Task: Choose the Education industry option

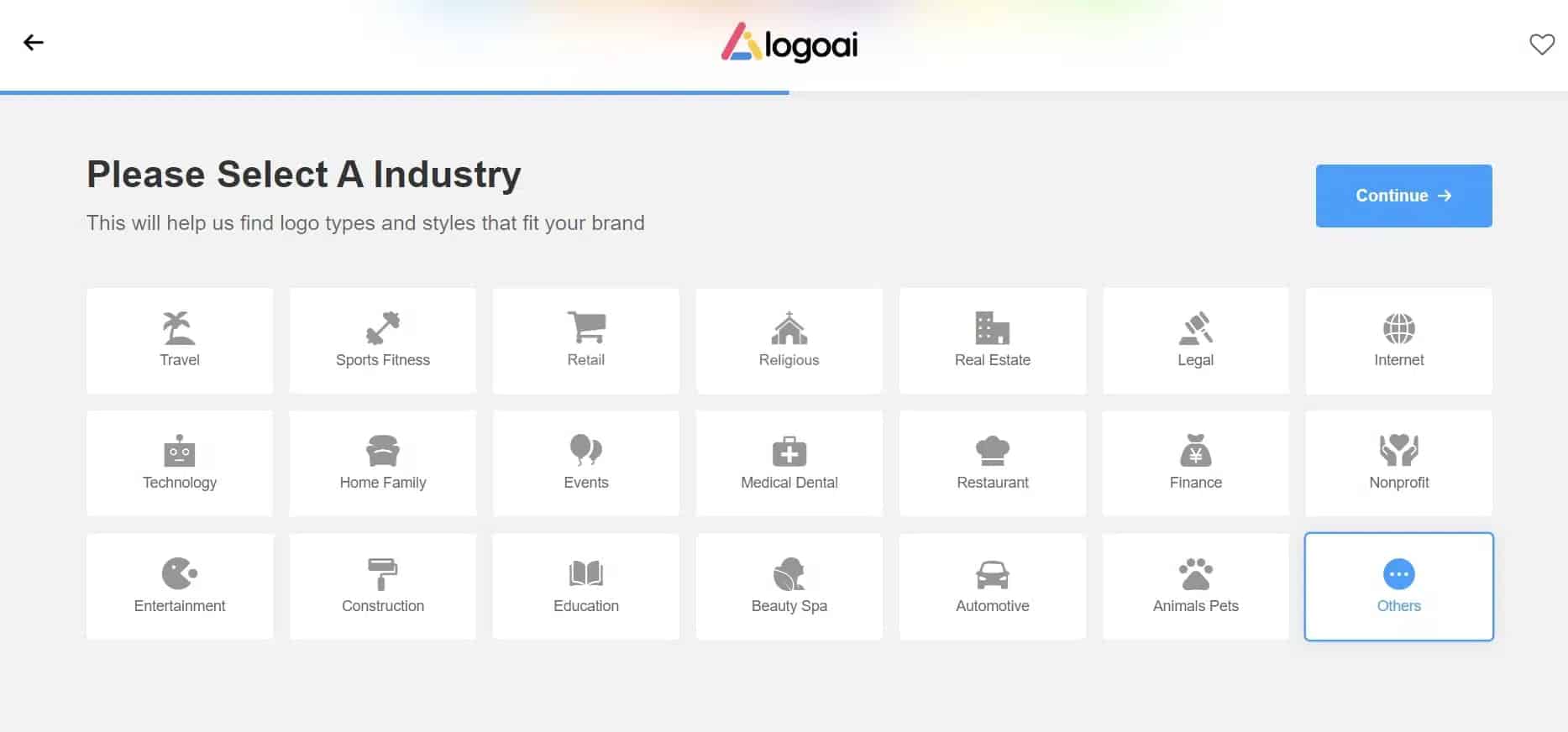Action: [x=586, y=587]
